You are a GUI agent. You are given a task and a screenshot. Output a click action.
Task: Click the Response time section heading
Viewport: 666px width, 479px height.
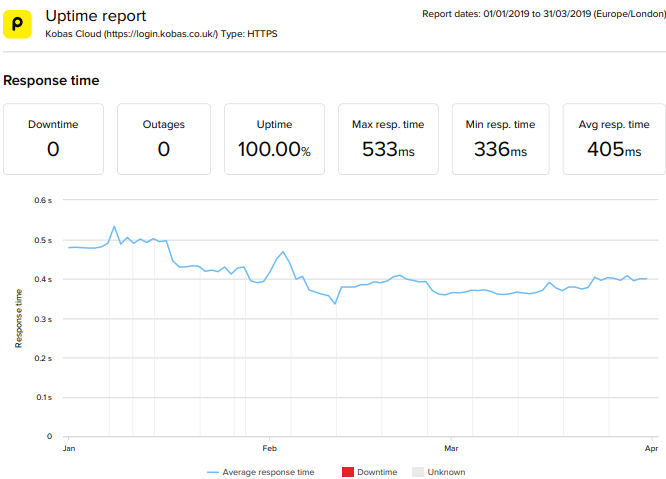coord(51,80)
